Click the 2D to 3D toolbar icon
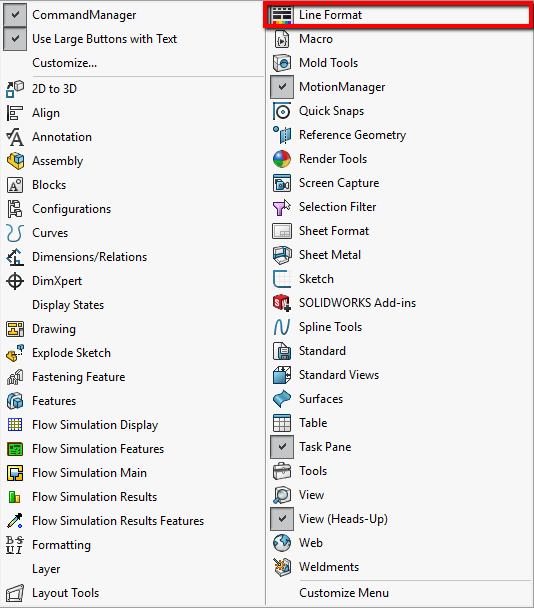534x608 pixels. [x=15, y=89]
